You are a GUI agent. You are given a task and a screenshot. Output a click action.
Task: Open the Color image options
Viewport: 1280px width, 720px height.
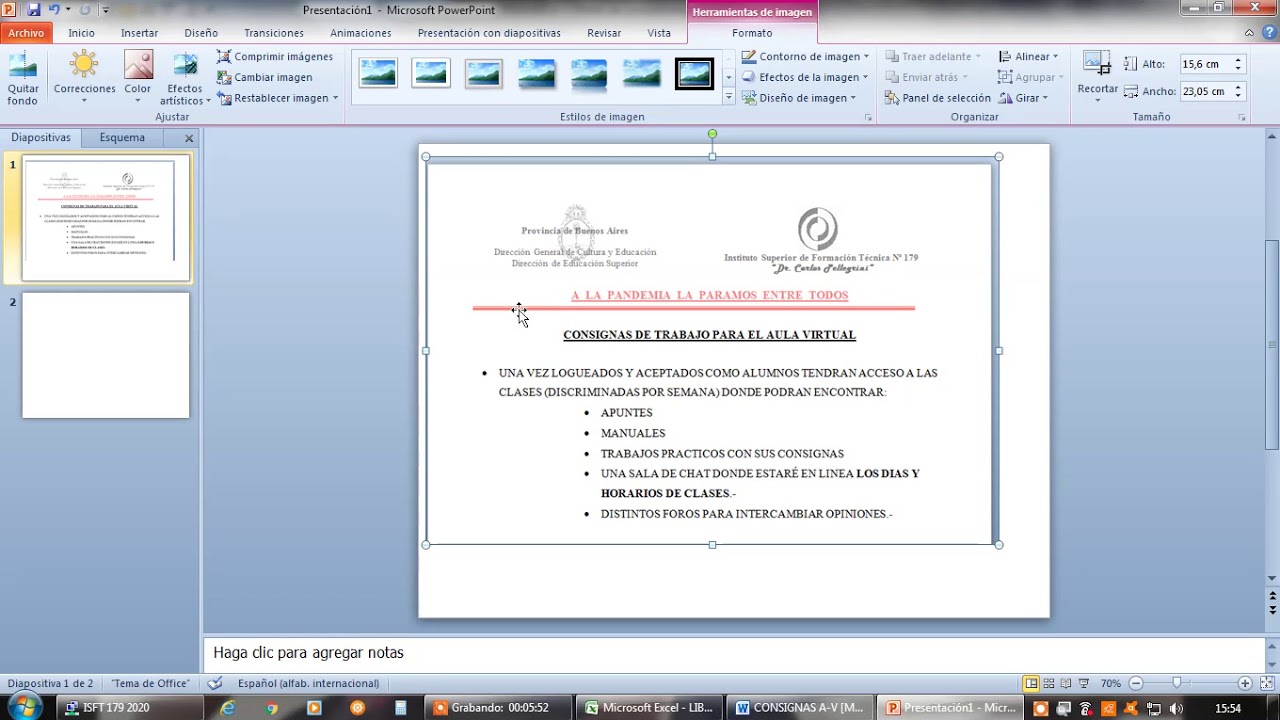coord(138,78)
